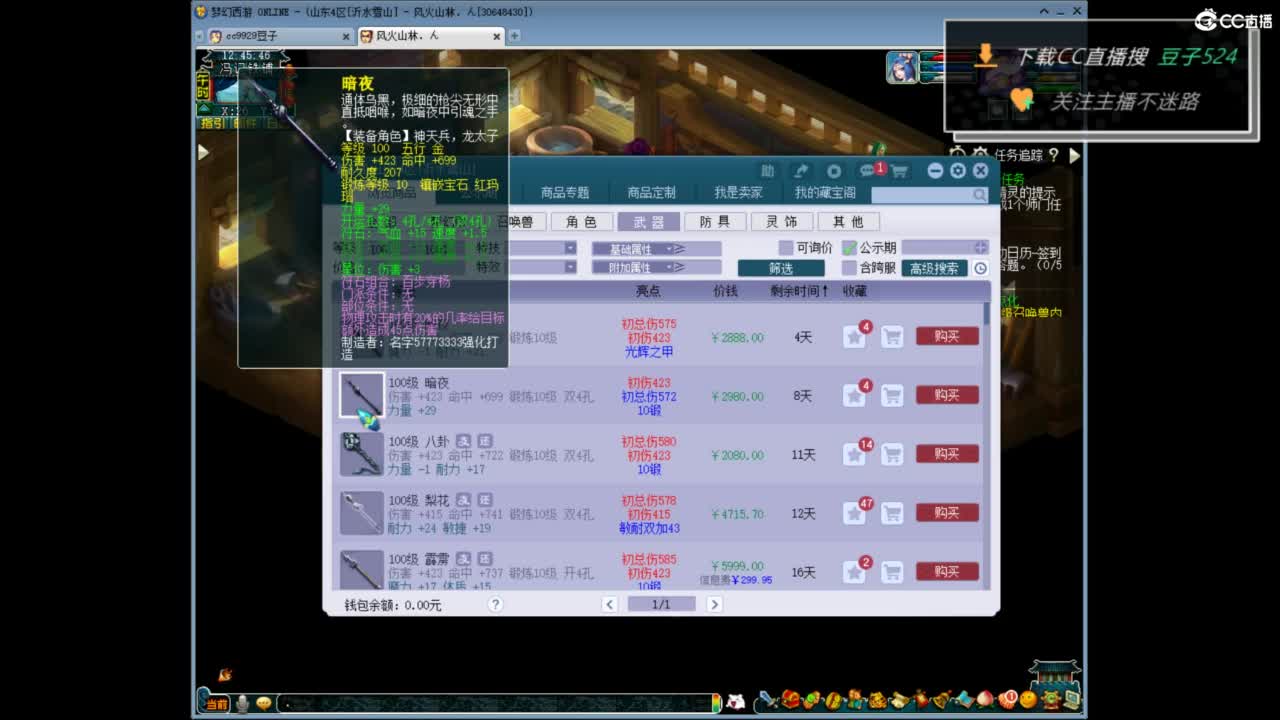Viewport: 1280px width, 720px height.
Task: Toggle 可询价 checkbox
Action: 786,248
